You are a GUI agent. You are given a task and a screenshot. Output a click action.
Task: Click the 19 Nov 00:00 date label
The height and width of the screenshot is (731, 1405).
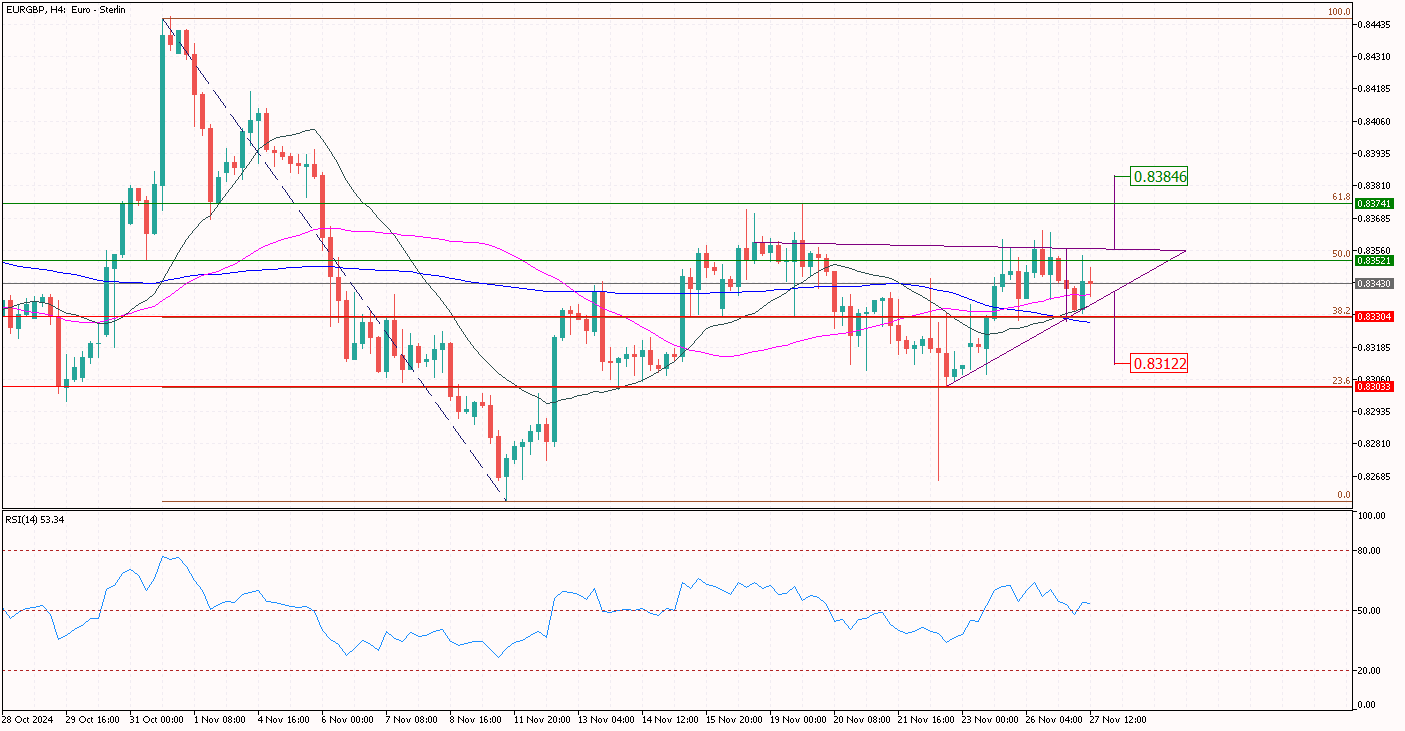(x=801, y=719)
